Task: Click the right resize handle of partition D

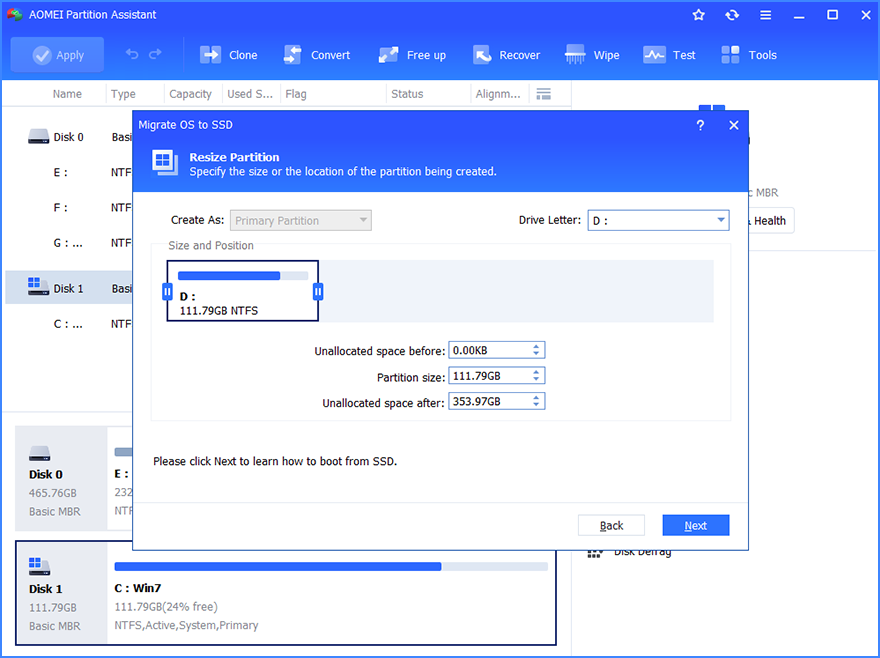Action: pos(318,291)
